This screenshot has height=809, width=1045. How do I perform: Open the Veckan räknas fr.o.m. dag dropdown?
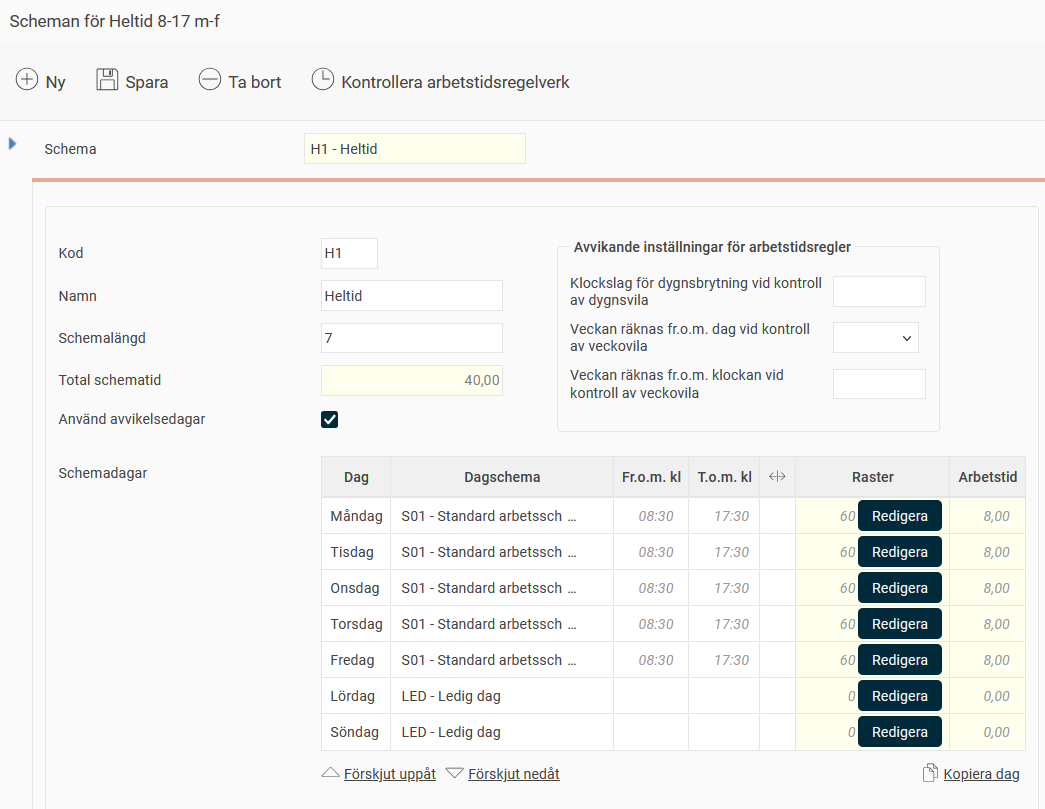coord(875,338)
